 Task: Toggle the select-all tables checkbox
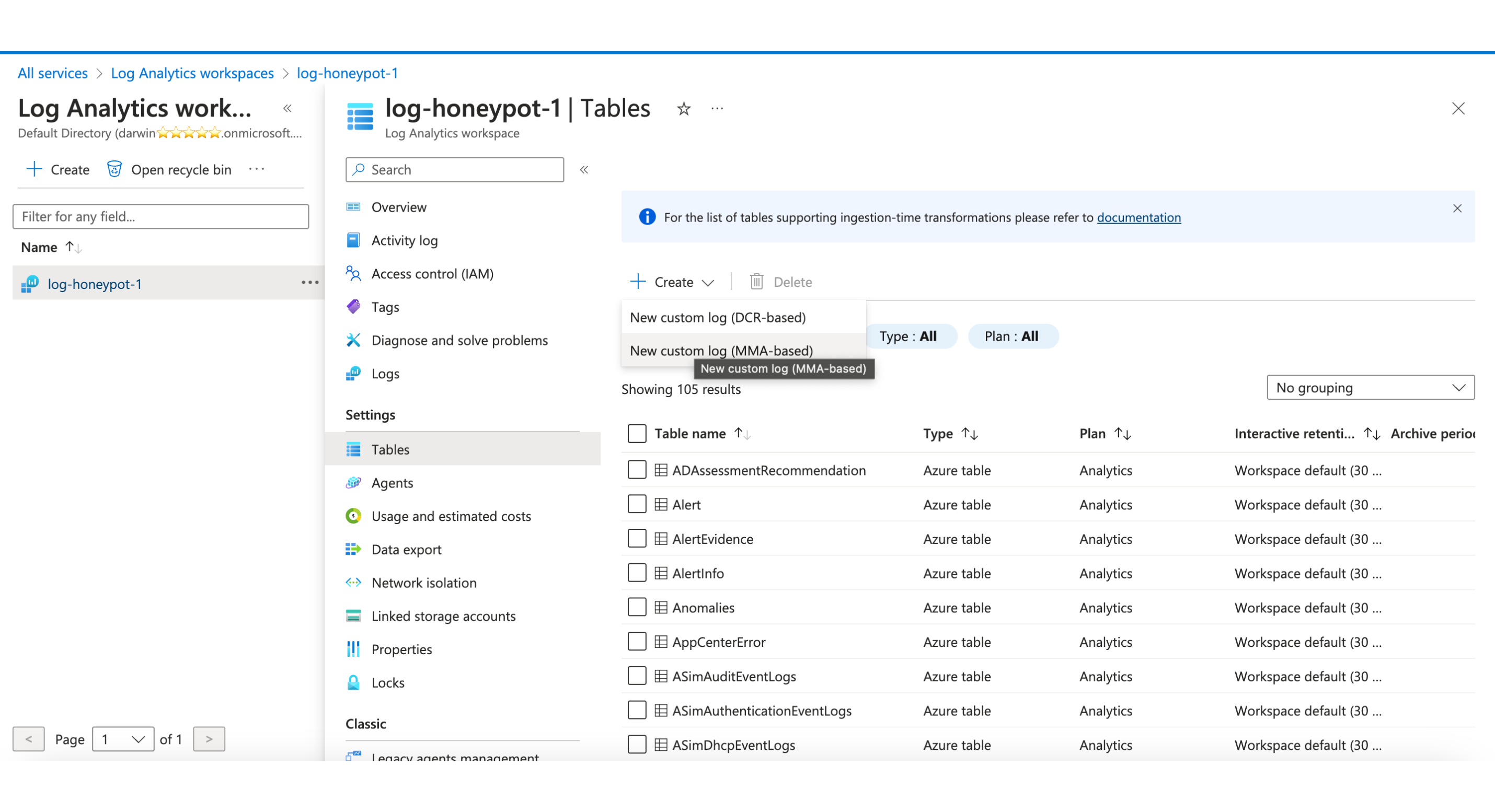click(637, 433)
